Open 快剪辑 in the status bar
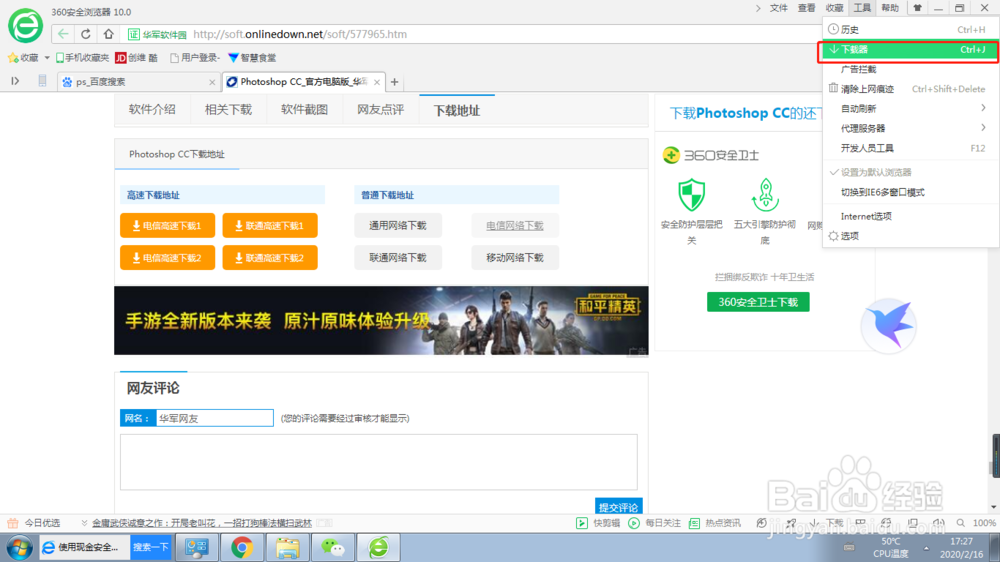The width and height of the screenshot is (1000, 562). (x=598, y=523)
